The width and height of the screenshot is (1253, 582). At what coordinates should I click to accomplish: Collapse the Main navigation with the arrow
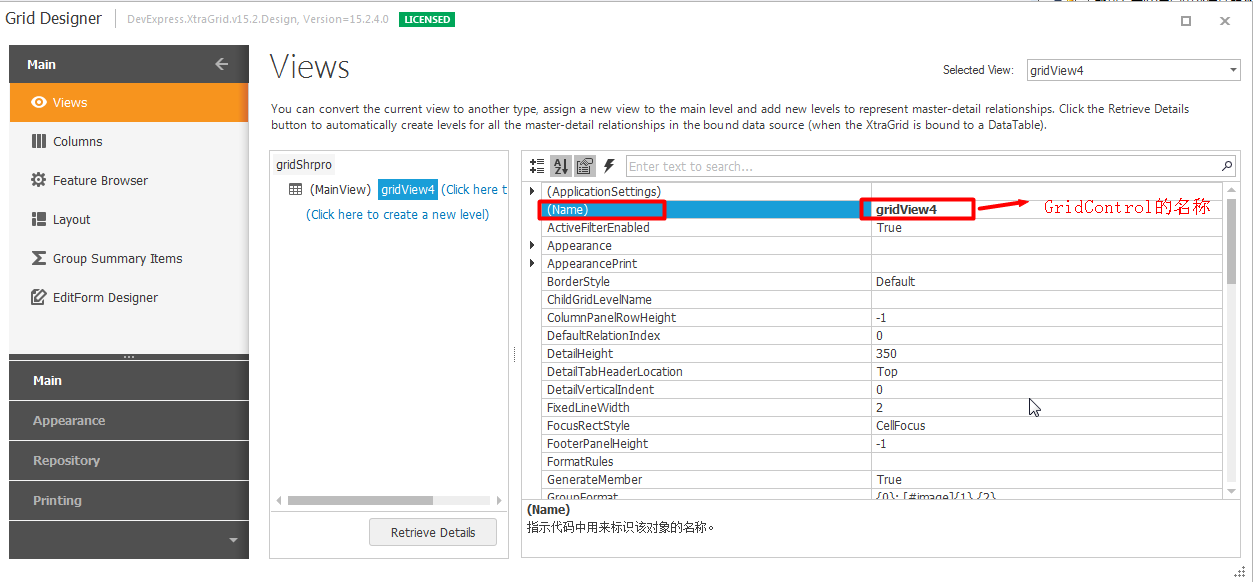pos(221,64)
